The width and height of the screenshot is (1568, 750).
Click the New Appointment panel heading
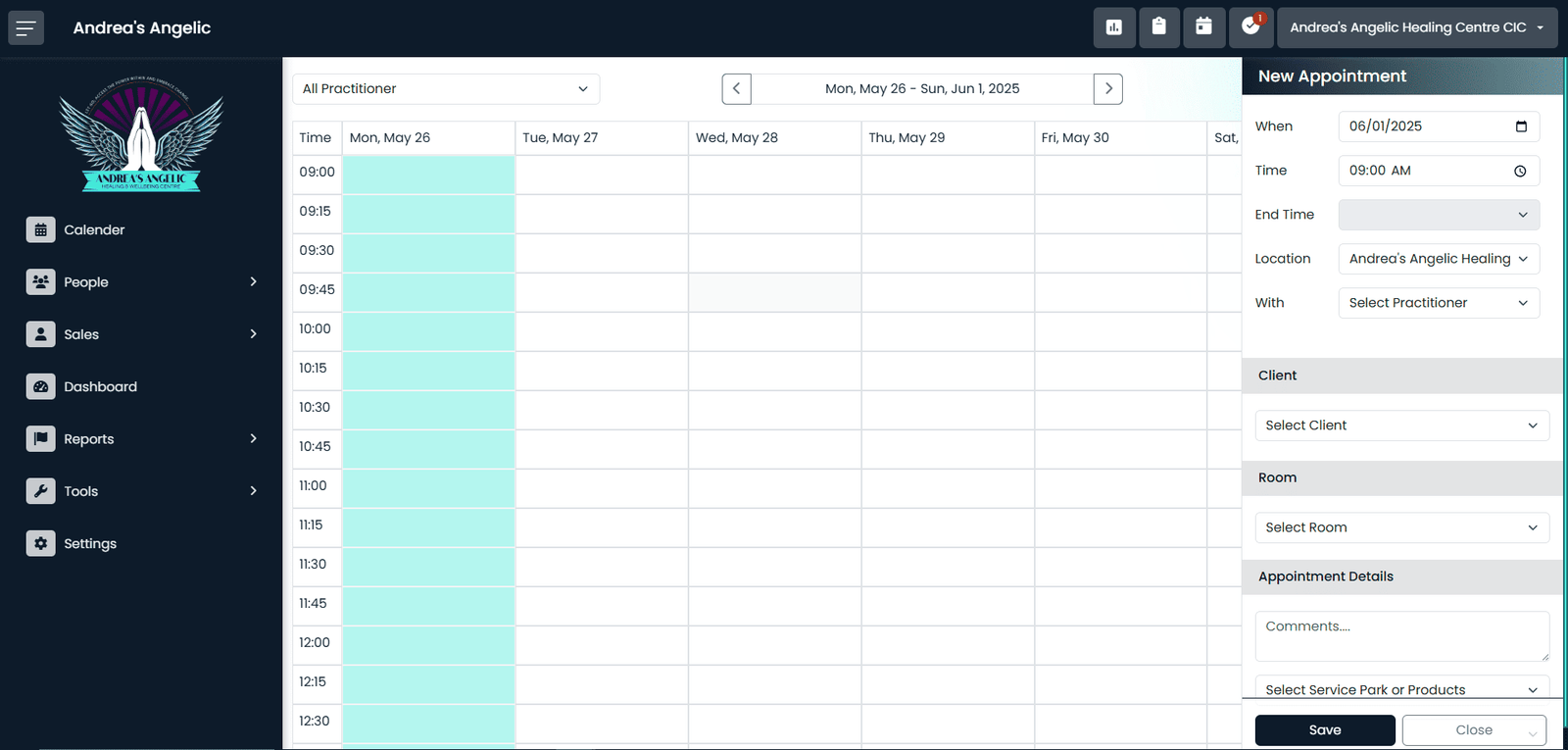pos(1332,76)
